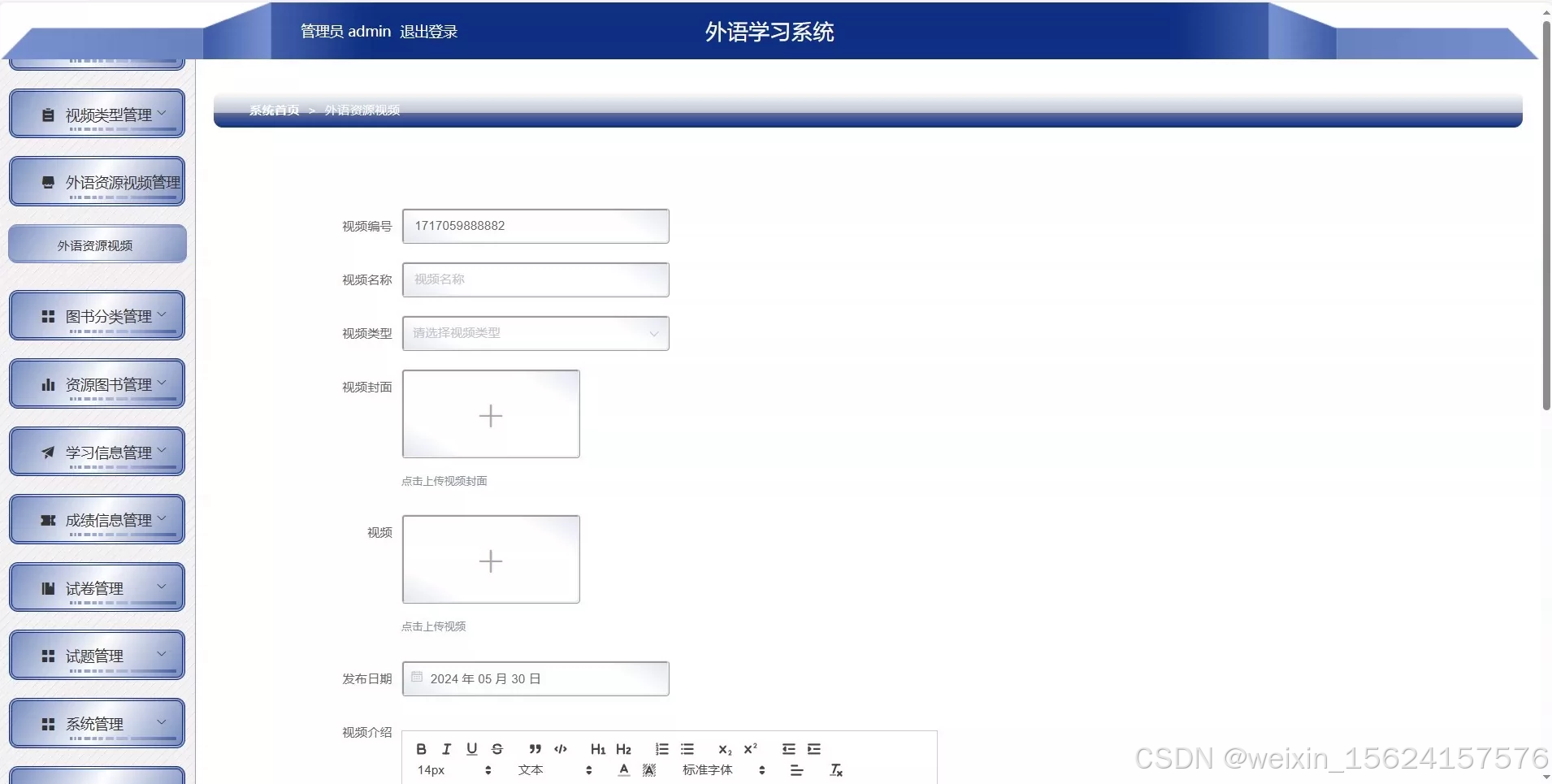Screen dimensions: 1552x784
Task: Select the 外语资源视频 submenu item
Action: pos(97,245)
